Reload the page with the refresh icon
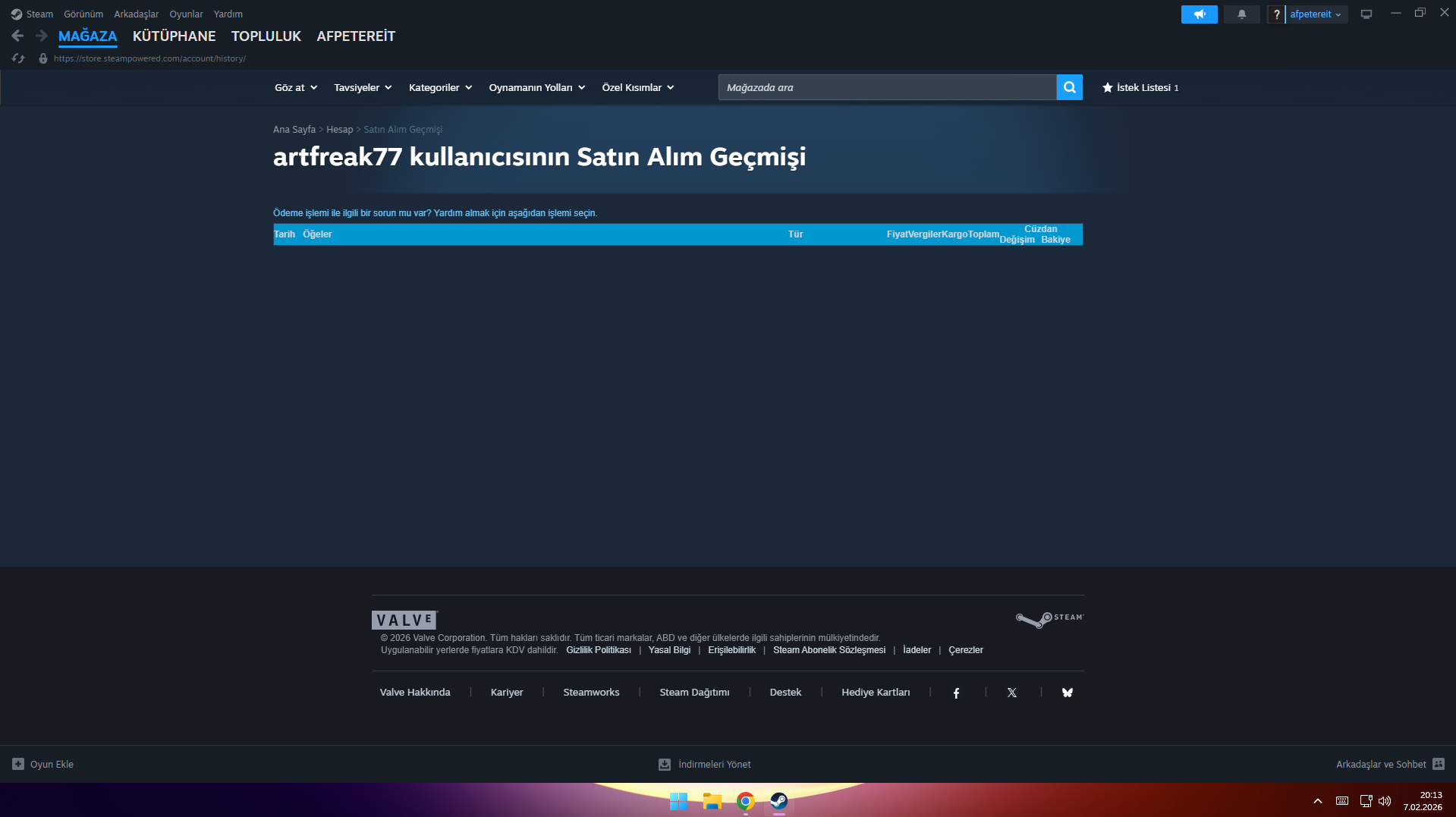 tap(18, 58)
